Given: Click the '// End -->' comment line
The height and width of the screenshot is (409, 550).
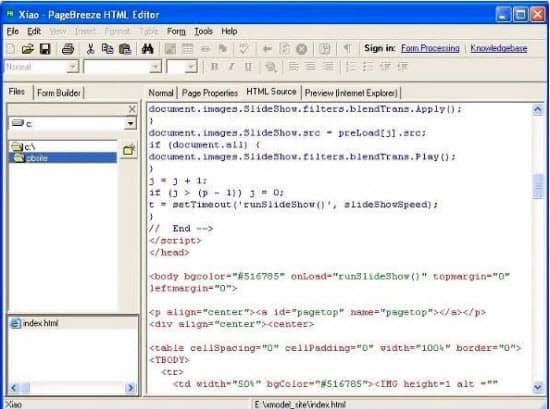Looking at the screenshot, I should point(181,229).
